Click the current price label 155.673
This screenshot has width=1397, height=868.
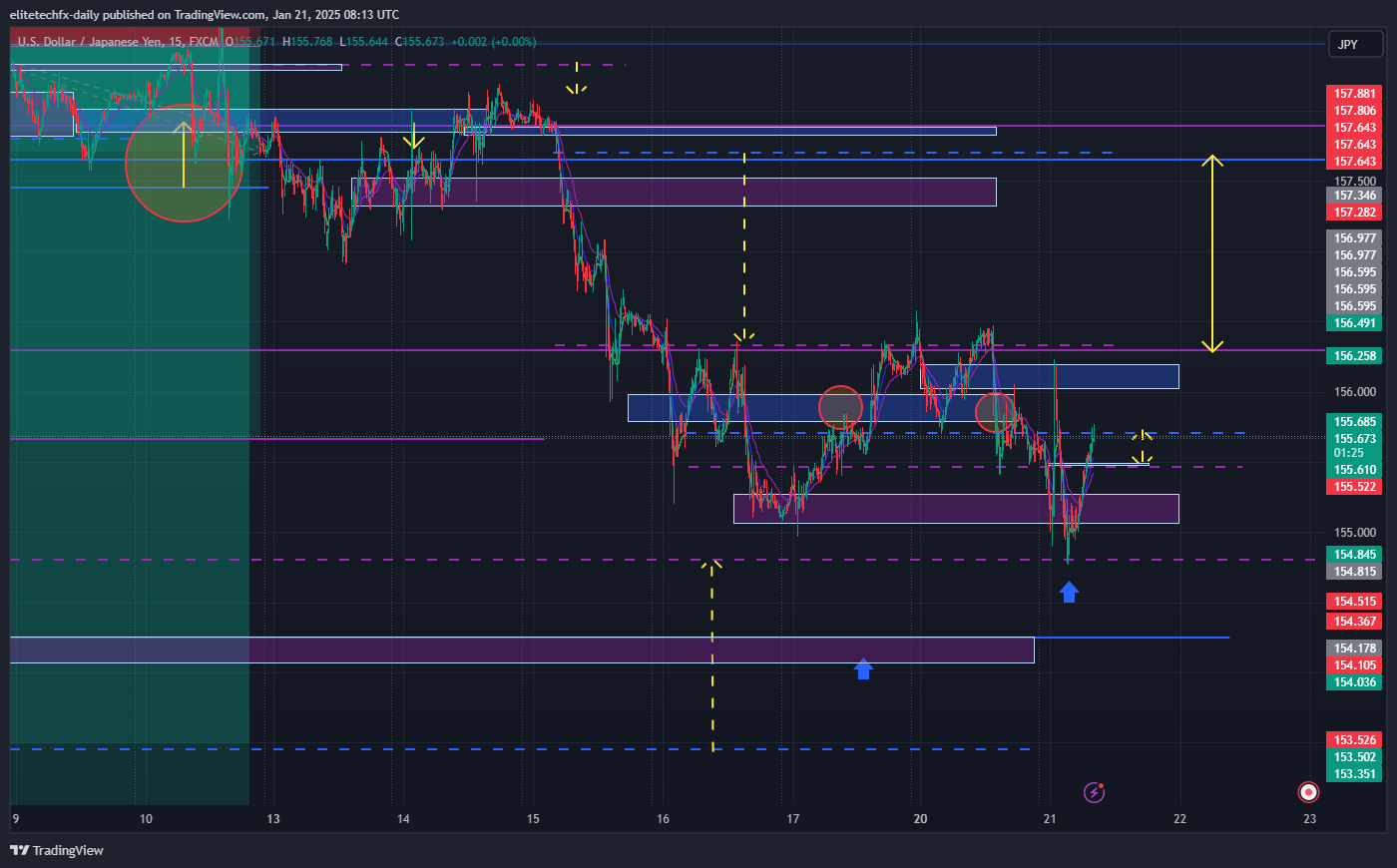point(1355,439)
